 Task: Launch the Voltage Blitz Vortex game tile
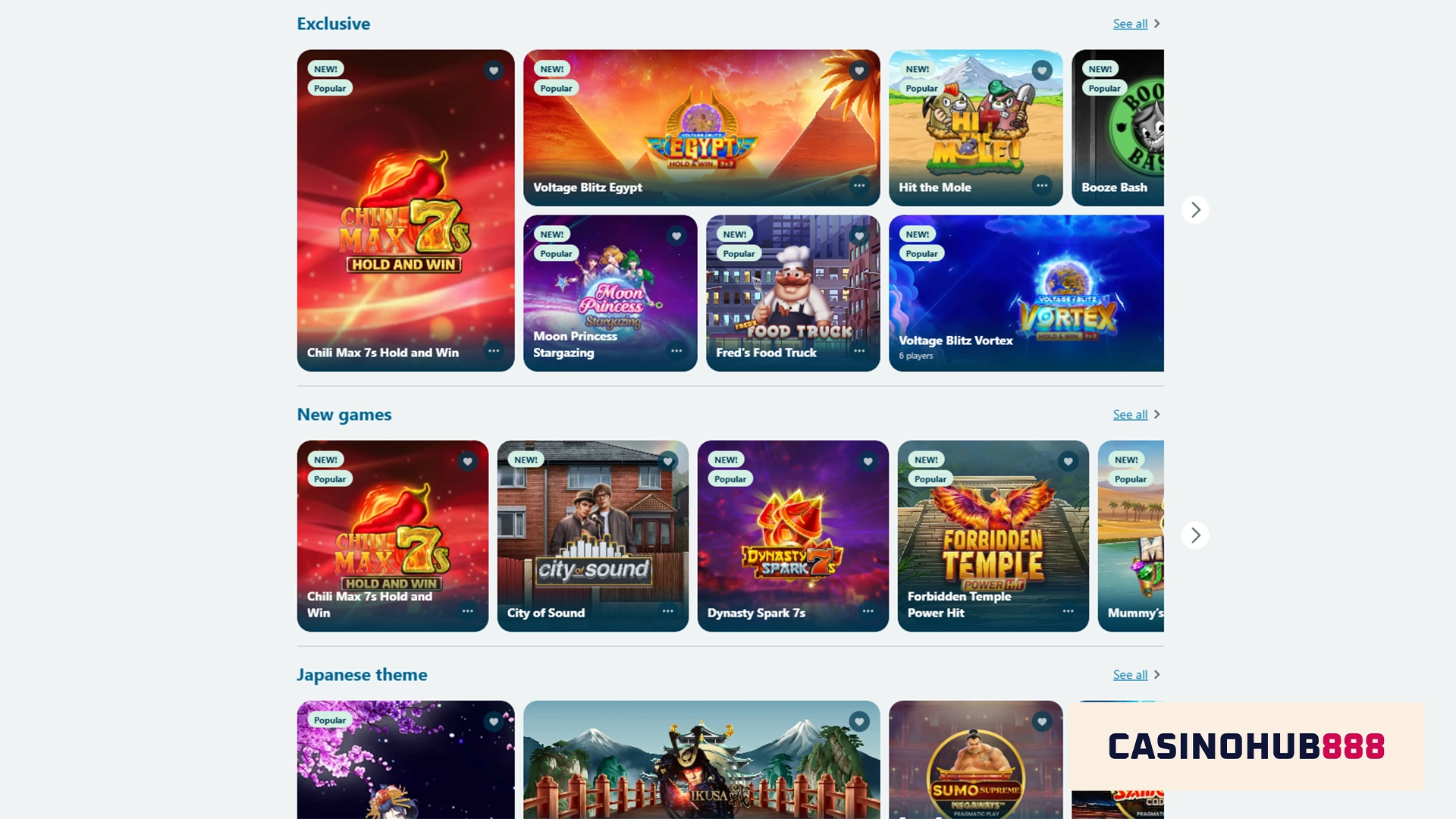click(x=1026, y=293)
